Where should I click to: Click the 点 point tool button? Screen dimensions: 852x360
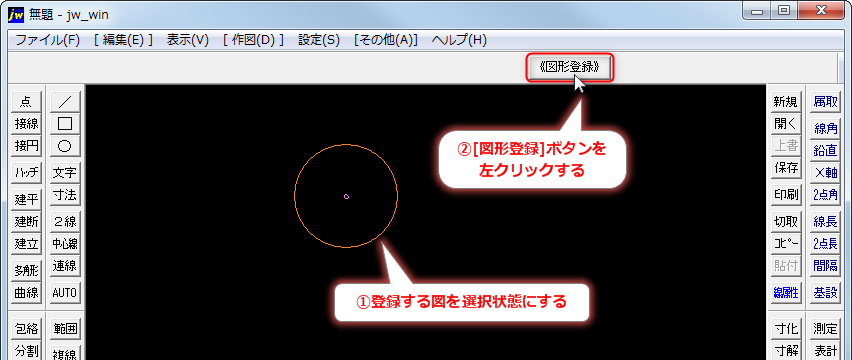[x=26, y=101]
